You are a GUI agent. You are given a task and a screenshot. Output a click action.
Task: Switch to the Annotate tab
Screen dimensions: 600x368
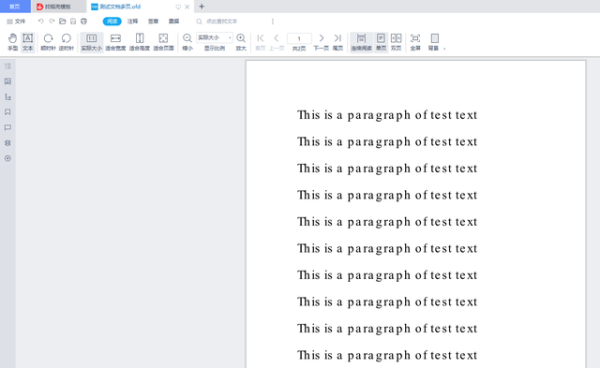coord(133,21)
